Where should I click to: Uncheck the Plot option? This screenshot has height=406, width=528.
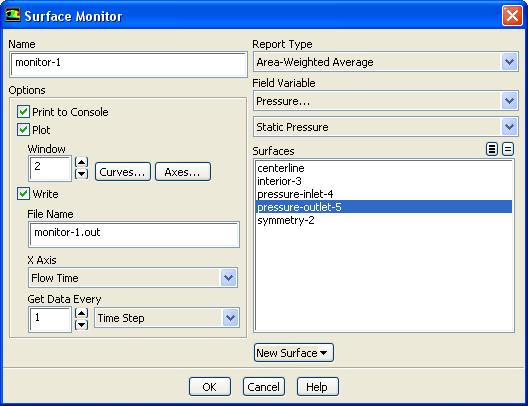[x=23, y=130]
